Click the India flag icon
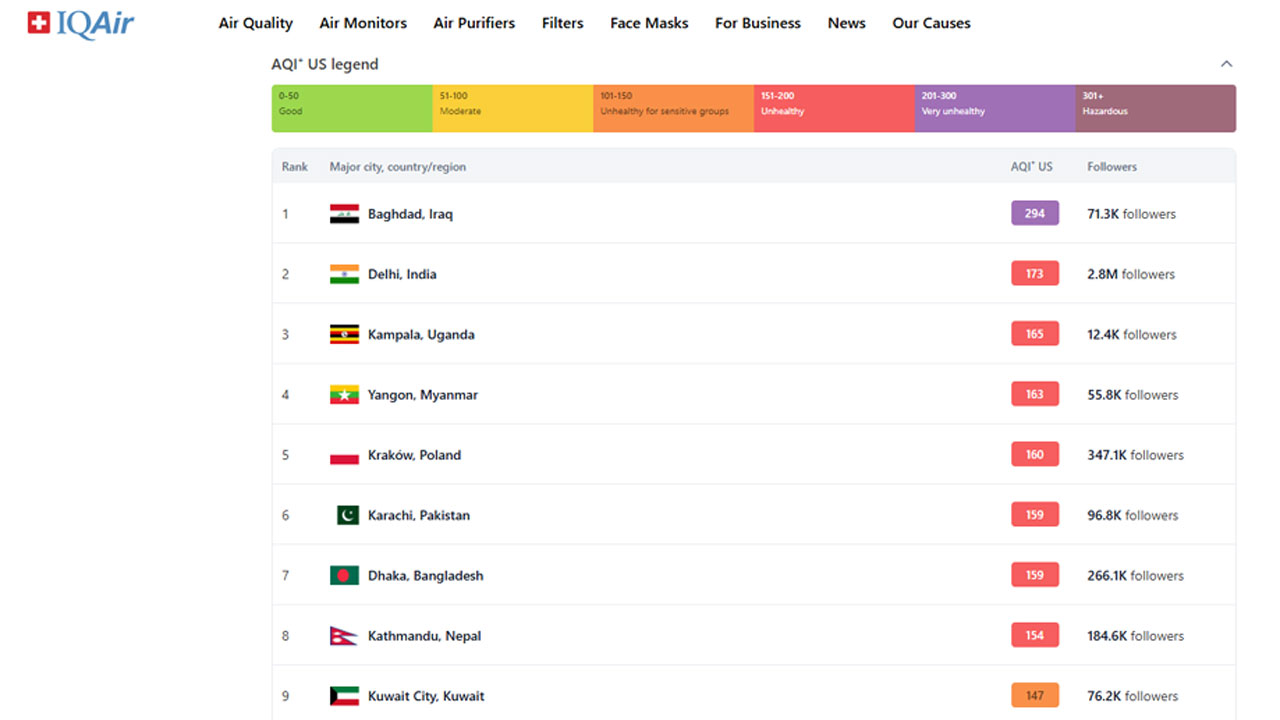 click(344, 274)
